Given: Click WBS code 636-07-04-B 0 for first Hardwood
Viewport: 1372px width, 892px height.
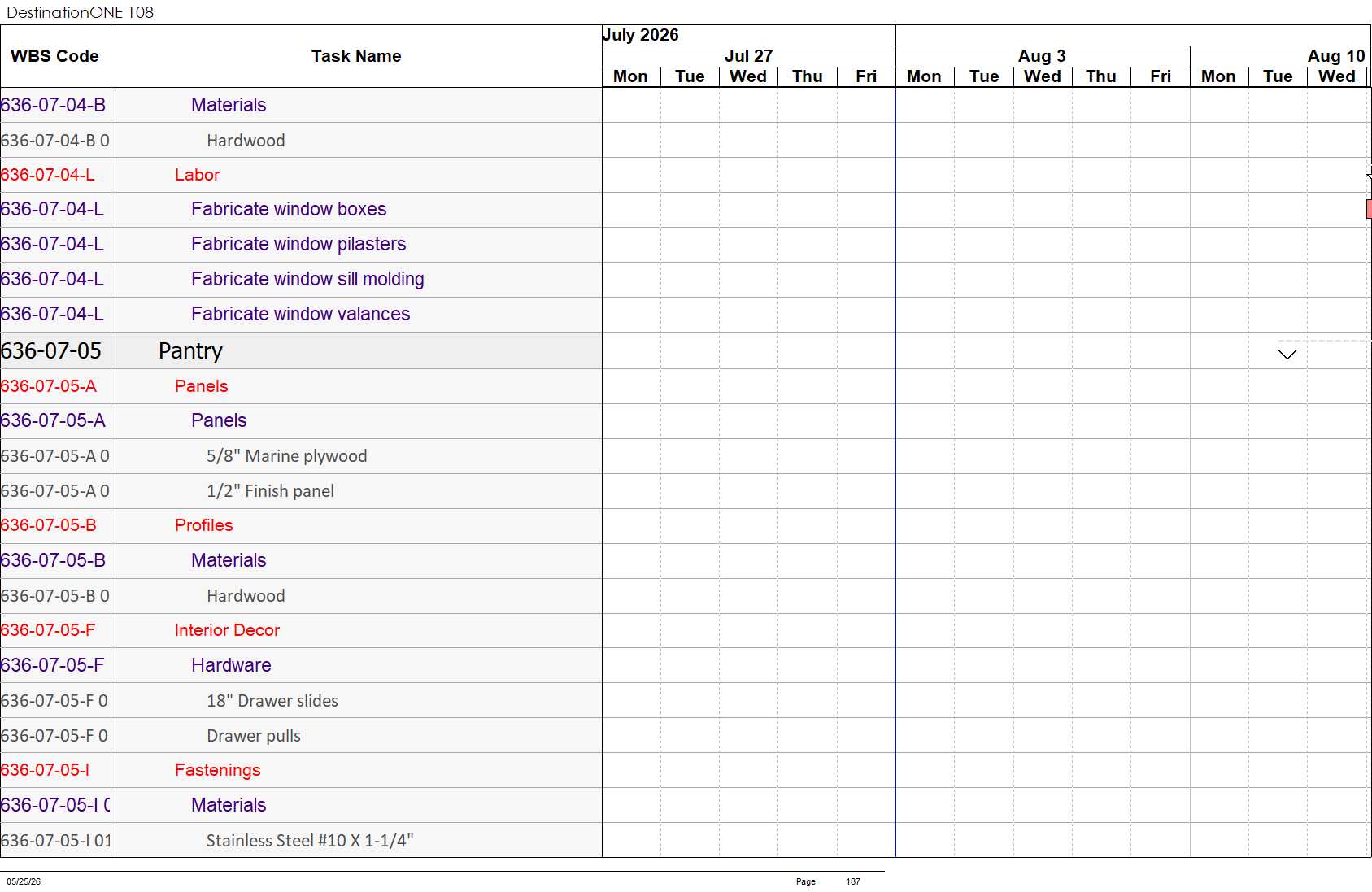Looking at the screenshot, I should [x=55, y=141].
